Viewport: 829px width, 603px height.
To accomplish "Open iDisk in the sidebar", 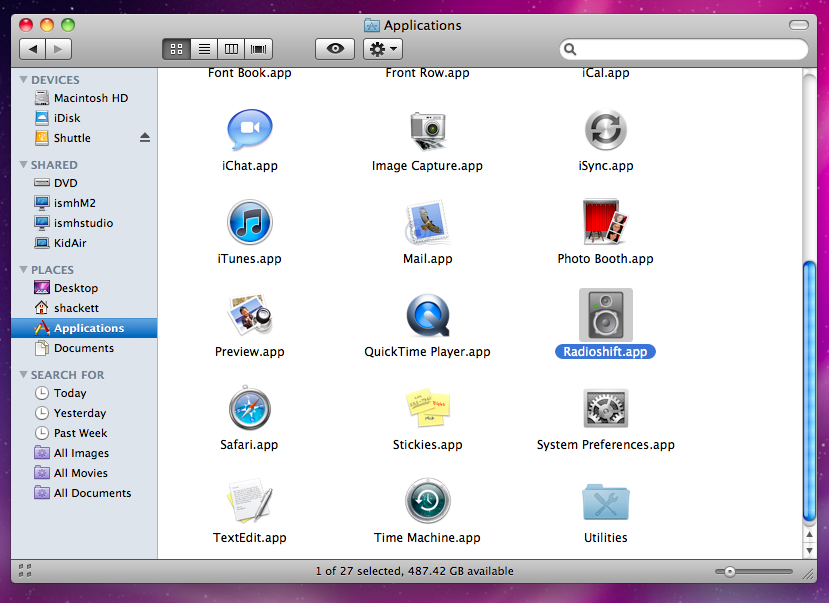I will pos(84,118).
